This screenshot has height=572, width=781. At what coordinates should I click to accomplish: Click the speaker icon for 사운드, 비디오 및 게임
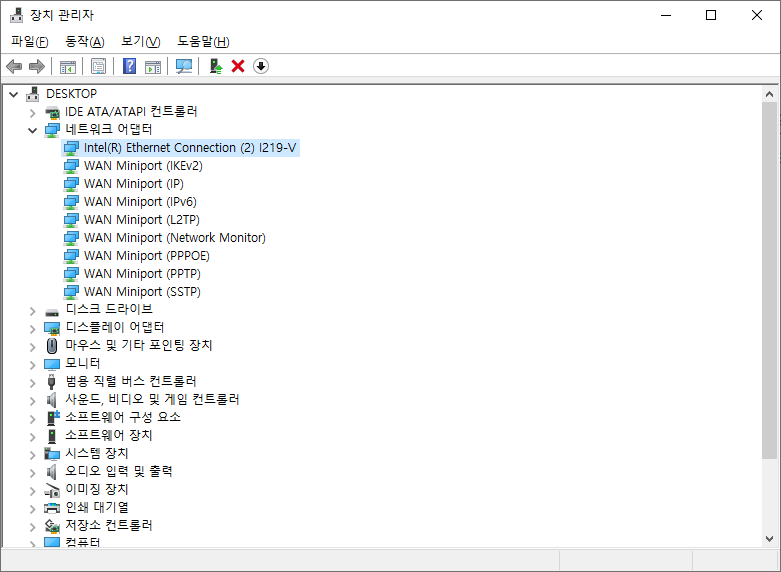tap(52, 400)
